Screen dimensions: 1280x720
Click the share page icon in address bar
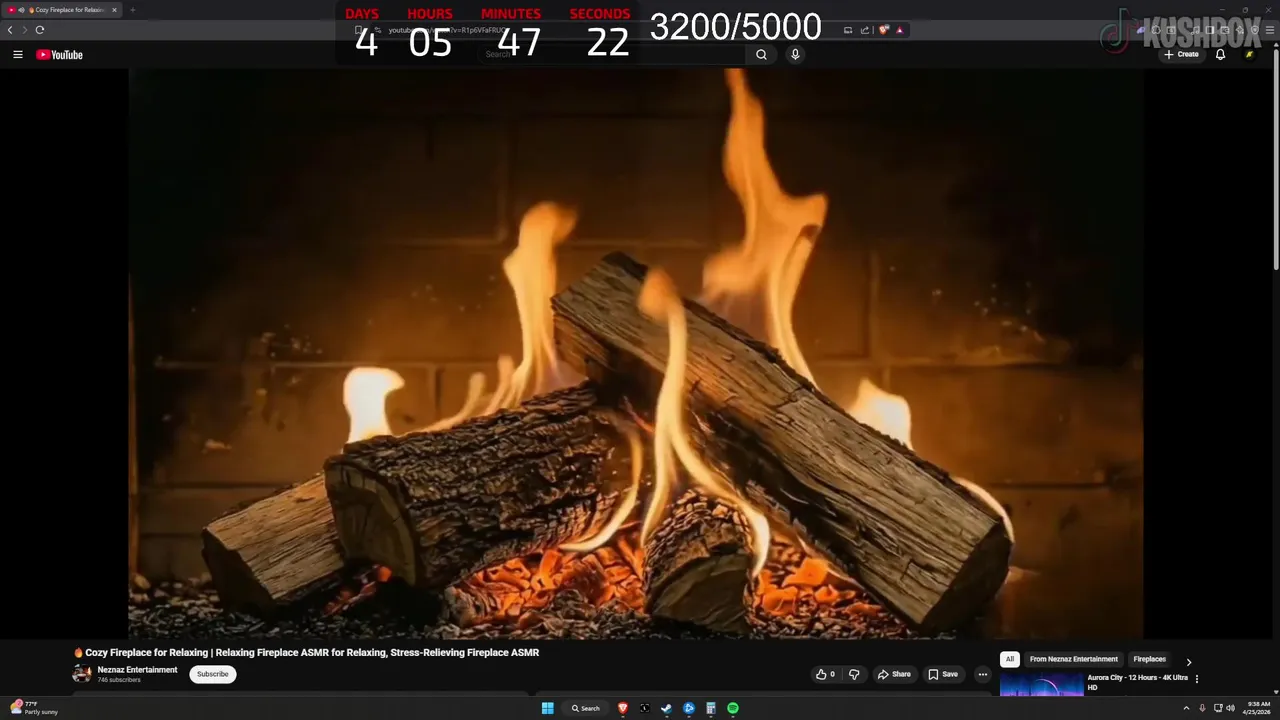(865, 30)
